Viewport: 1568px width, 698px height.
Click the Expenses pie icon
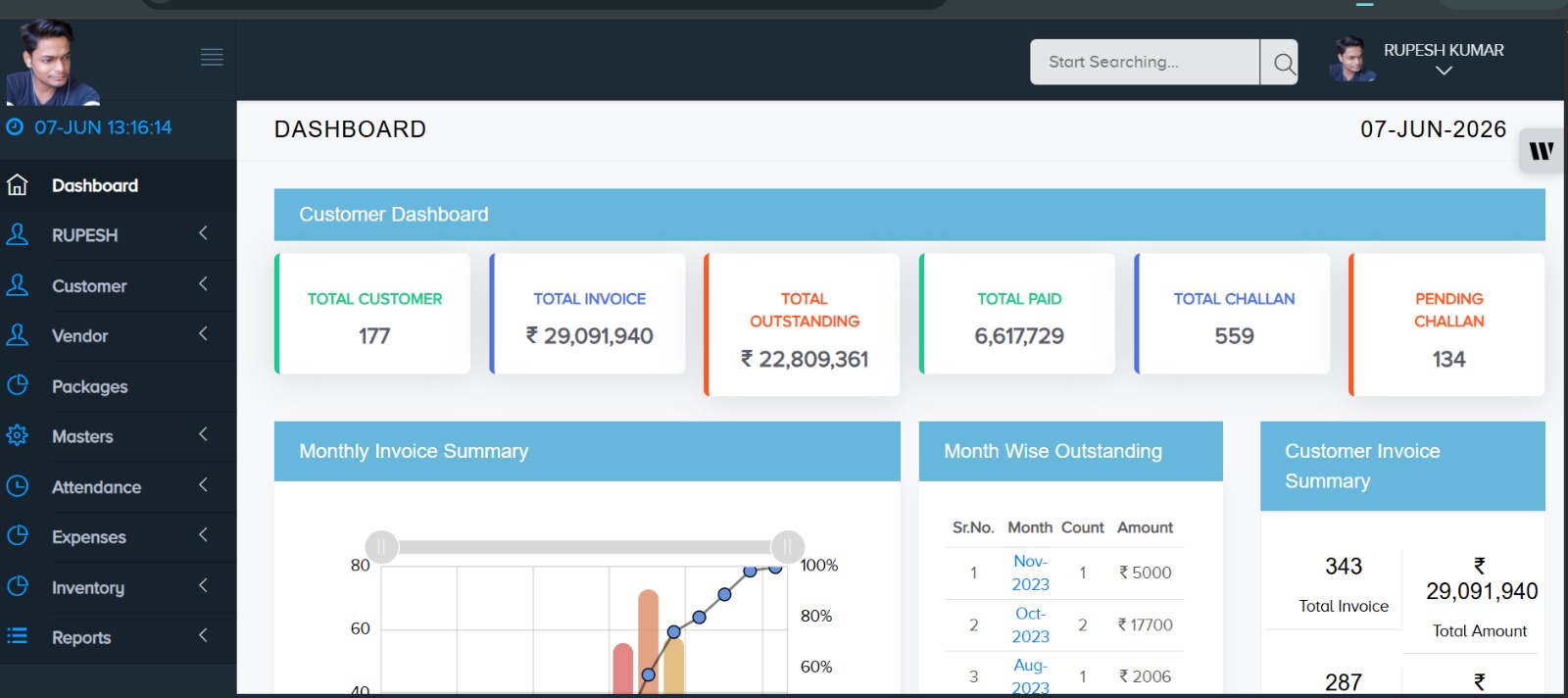pos(18,536)
